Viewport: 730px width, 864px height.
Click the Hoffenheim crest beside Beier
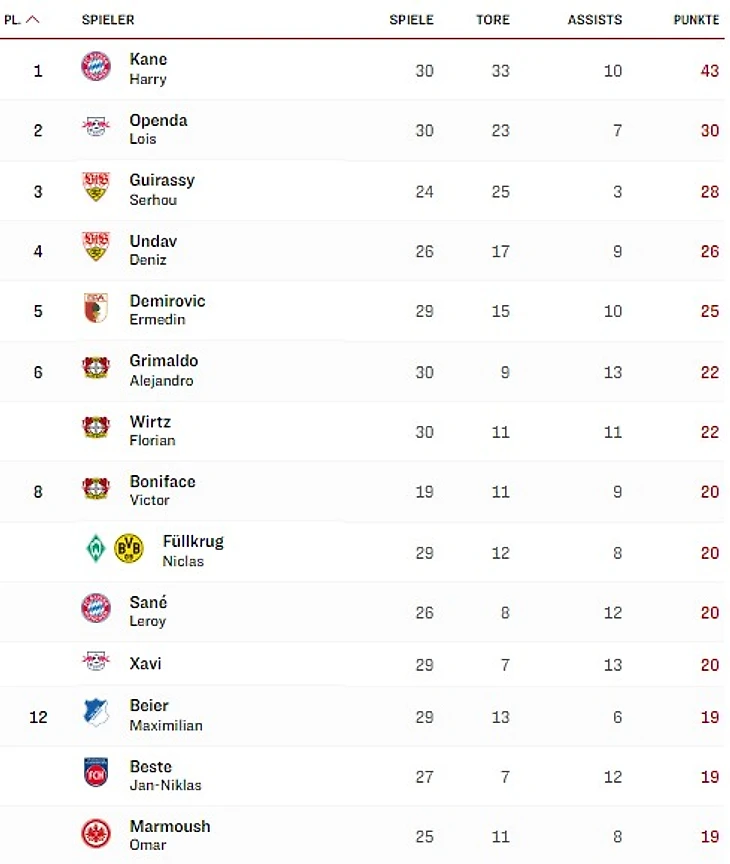[x=96, y=712]
